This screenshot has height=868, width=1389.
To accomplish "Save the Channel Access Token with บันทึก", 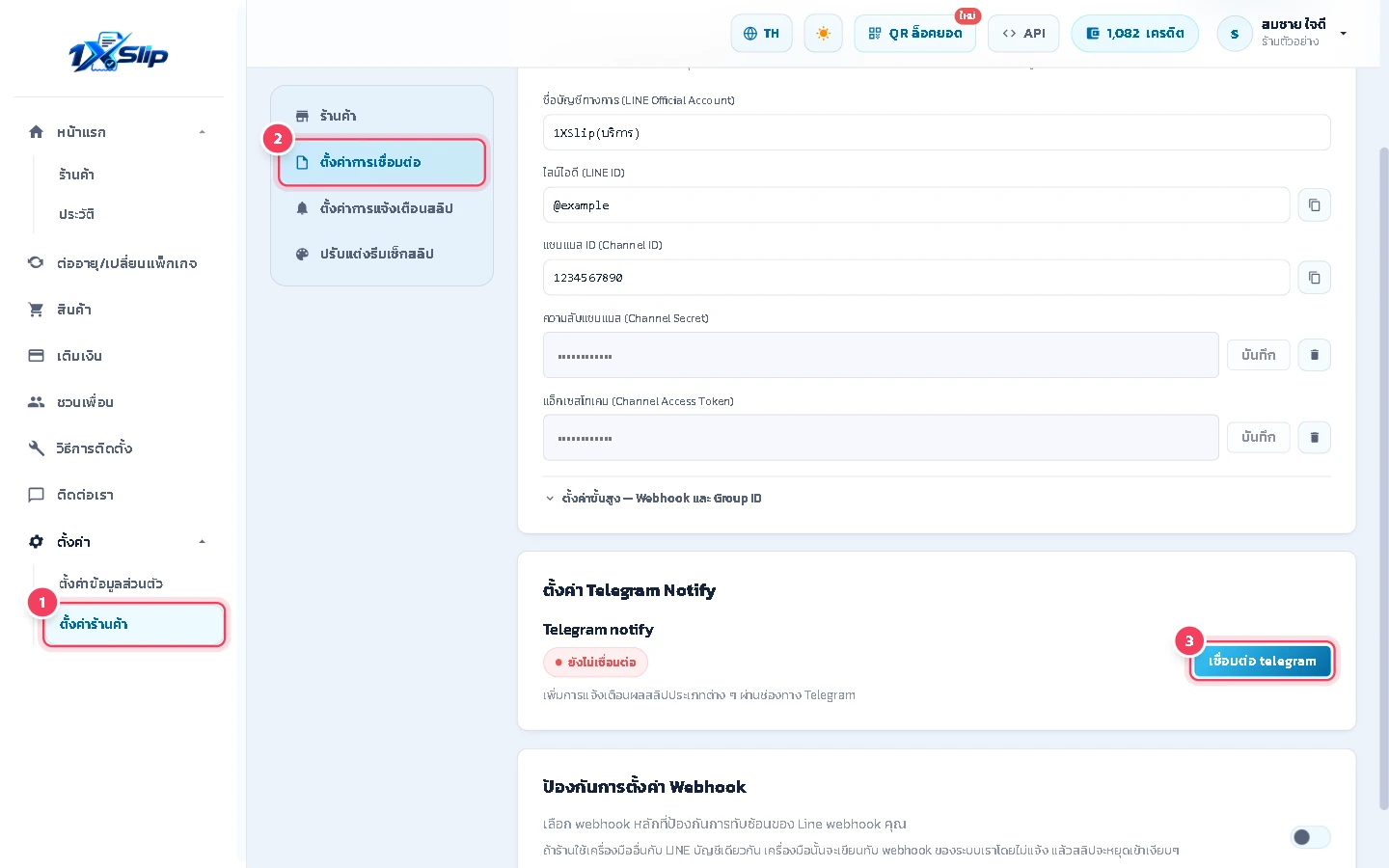I will [x=1258, y=437].
